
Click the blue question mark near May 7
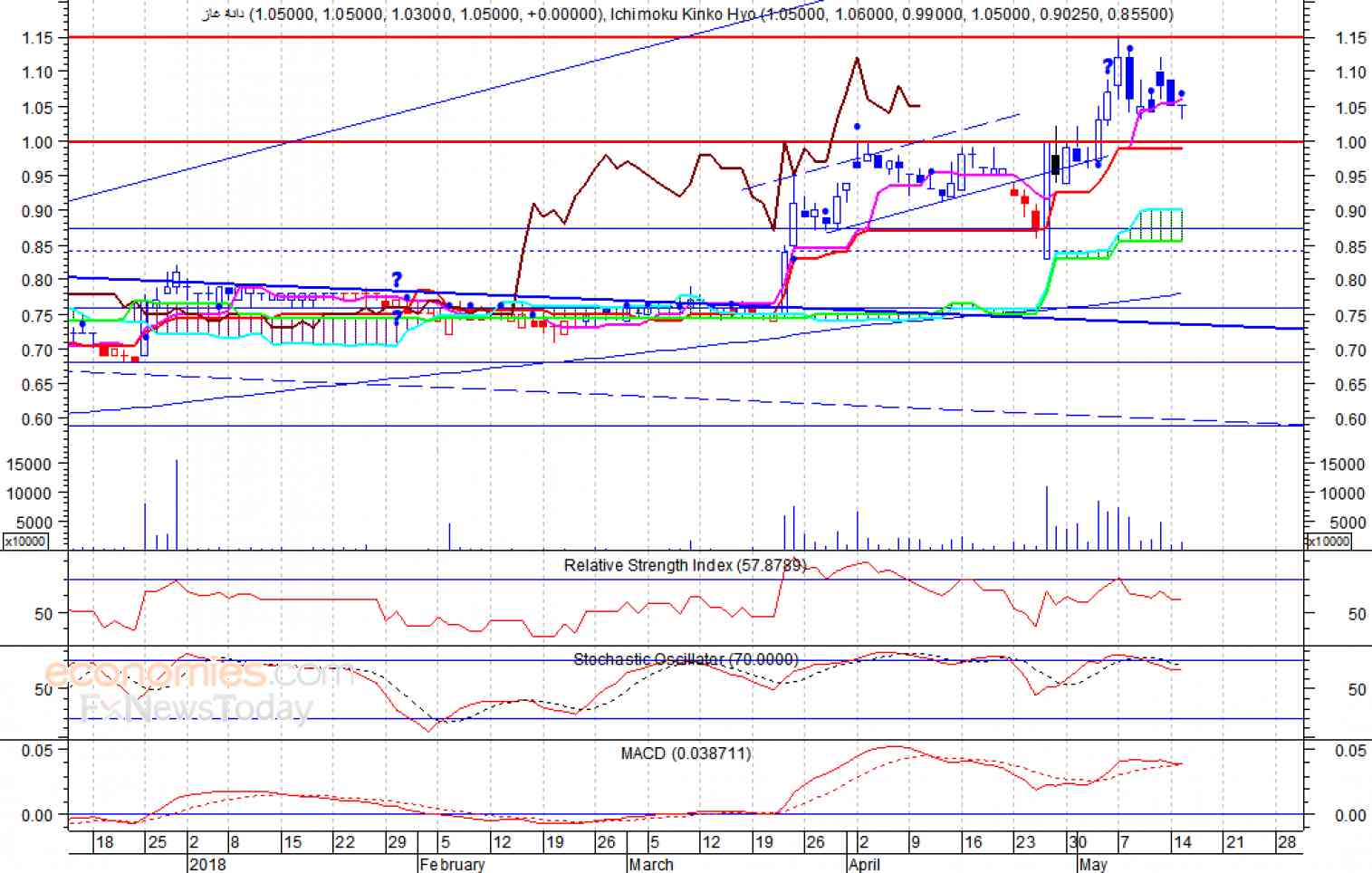pos(1107,67)
